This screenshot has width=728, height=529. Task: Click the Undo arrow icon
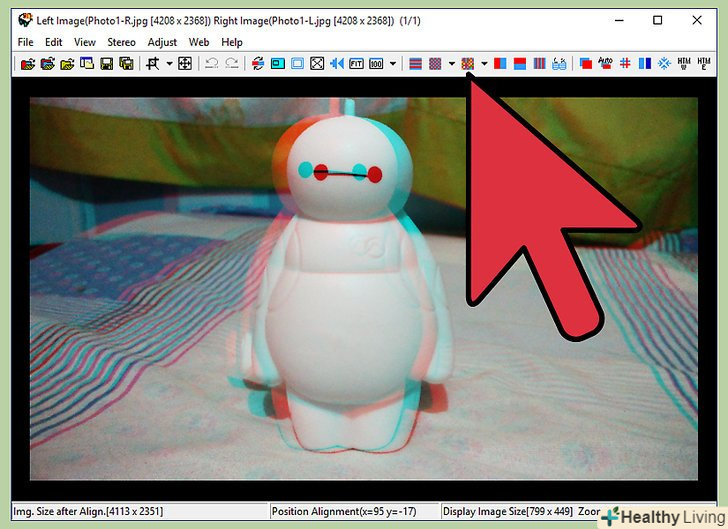tap(211, 63)
